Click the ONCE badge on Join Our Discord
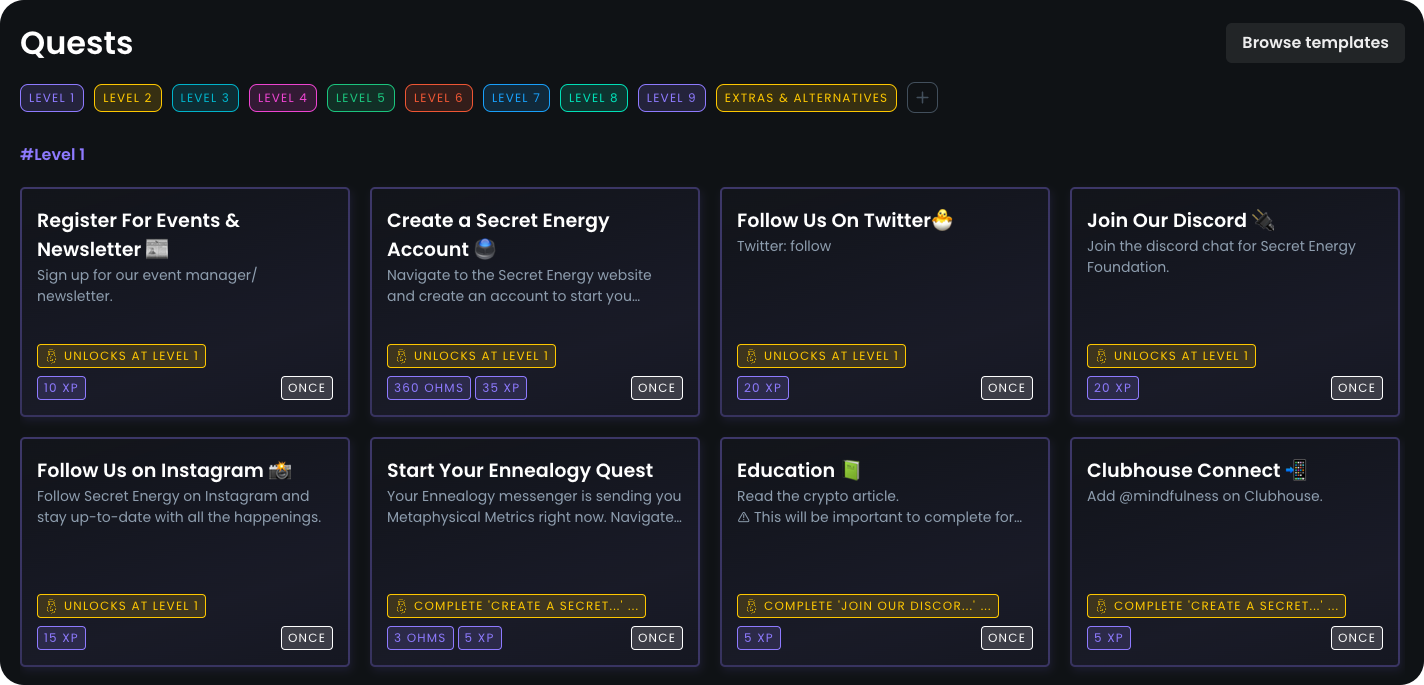The height and width of the screenshot is (685, 1424). 1357,388
